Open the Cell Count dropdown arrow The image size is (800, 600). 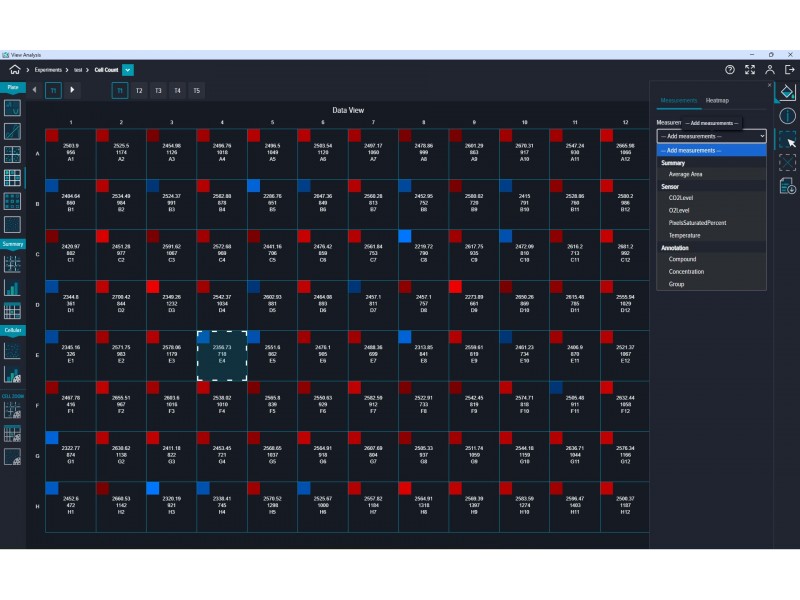pyautogui.click(x=128, y=70)
